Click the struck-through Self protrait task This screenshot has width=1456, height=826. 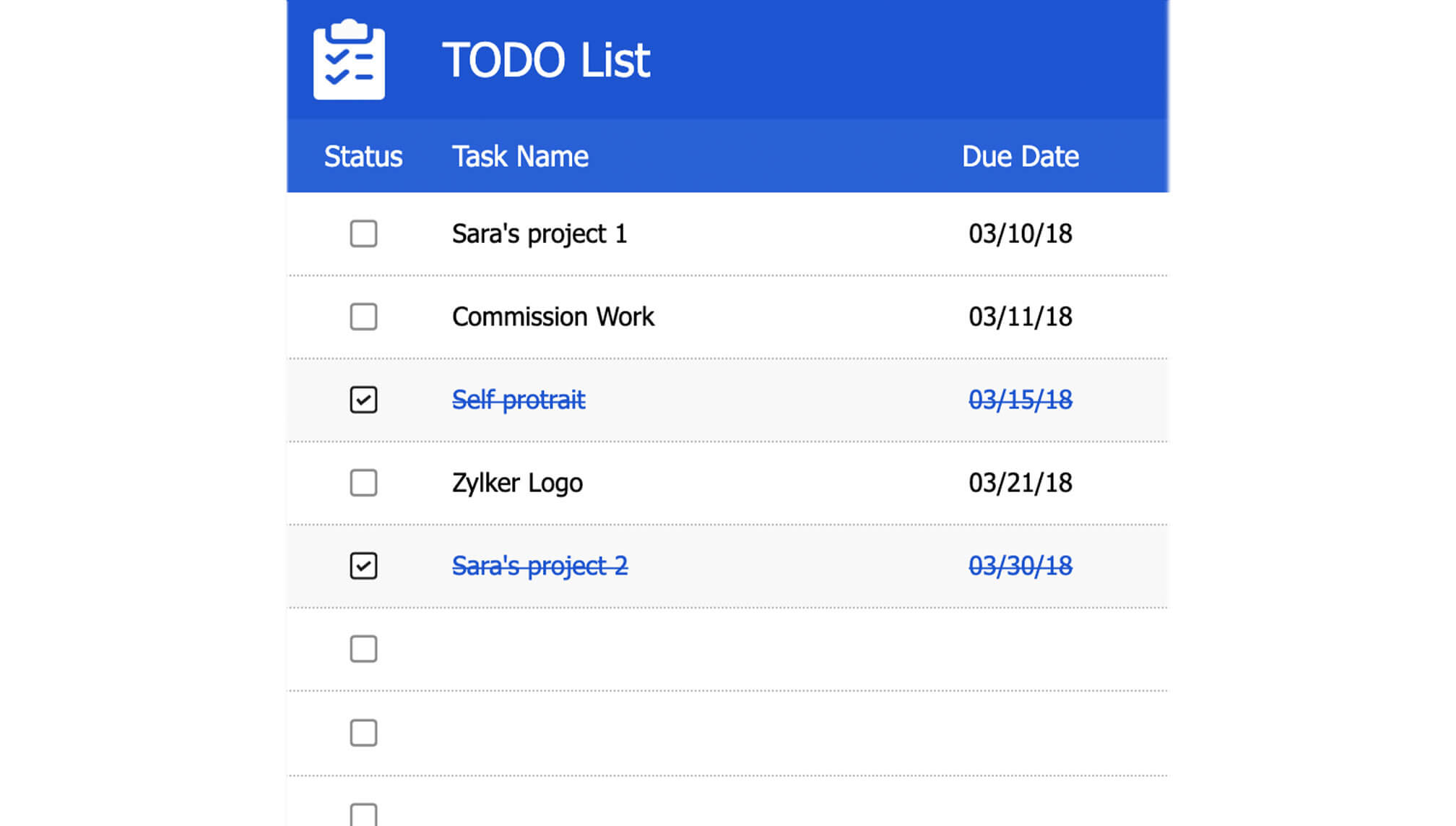pyautogui.click(x=518, y=400)
